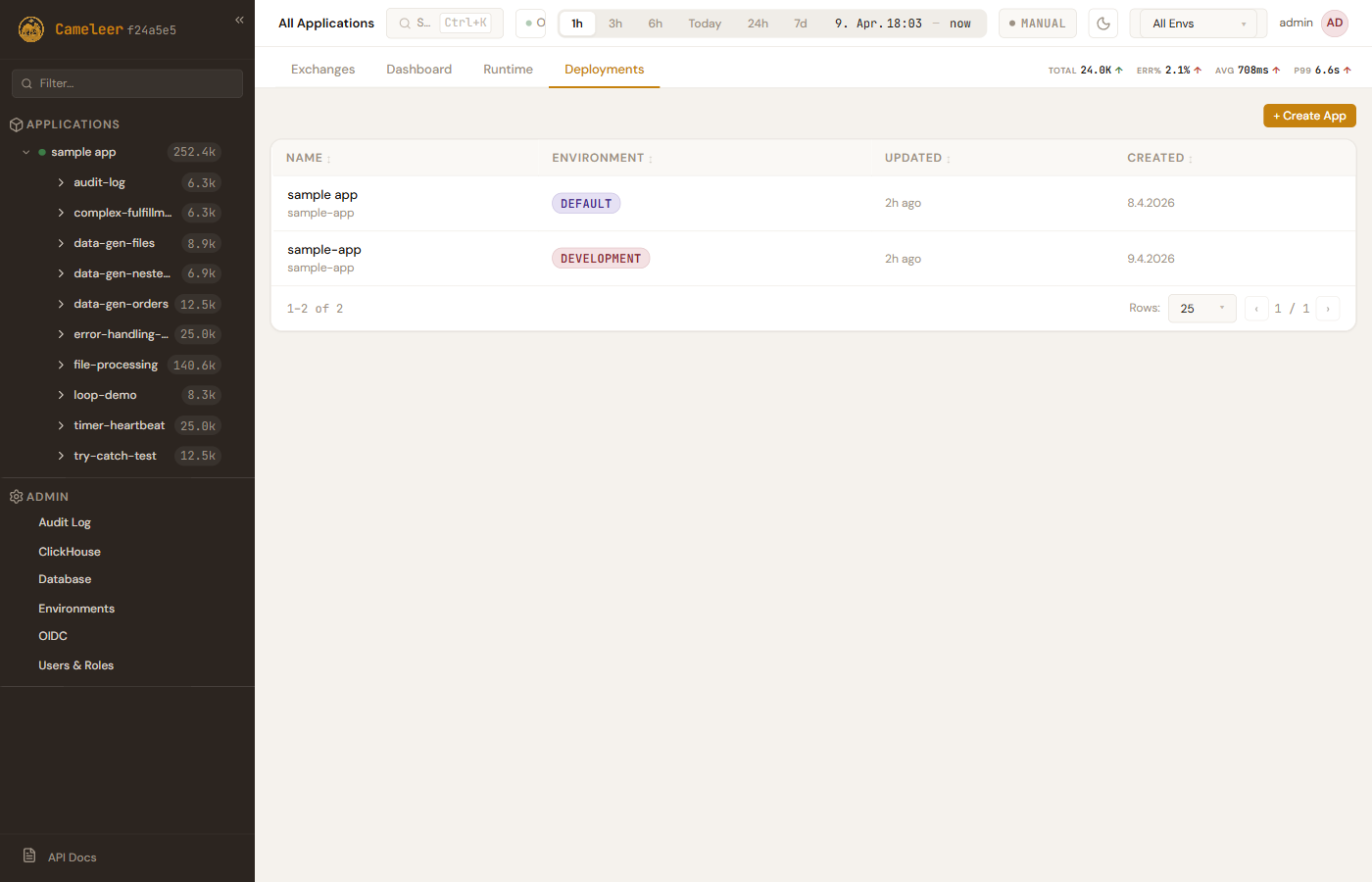The image size is (1372, 882).
Task: Click the Admin gear icon
Action: (16, 497)
